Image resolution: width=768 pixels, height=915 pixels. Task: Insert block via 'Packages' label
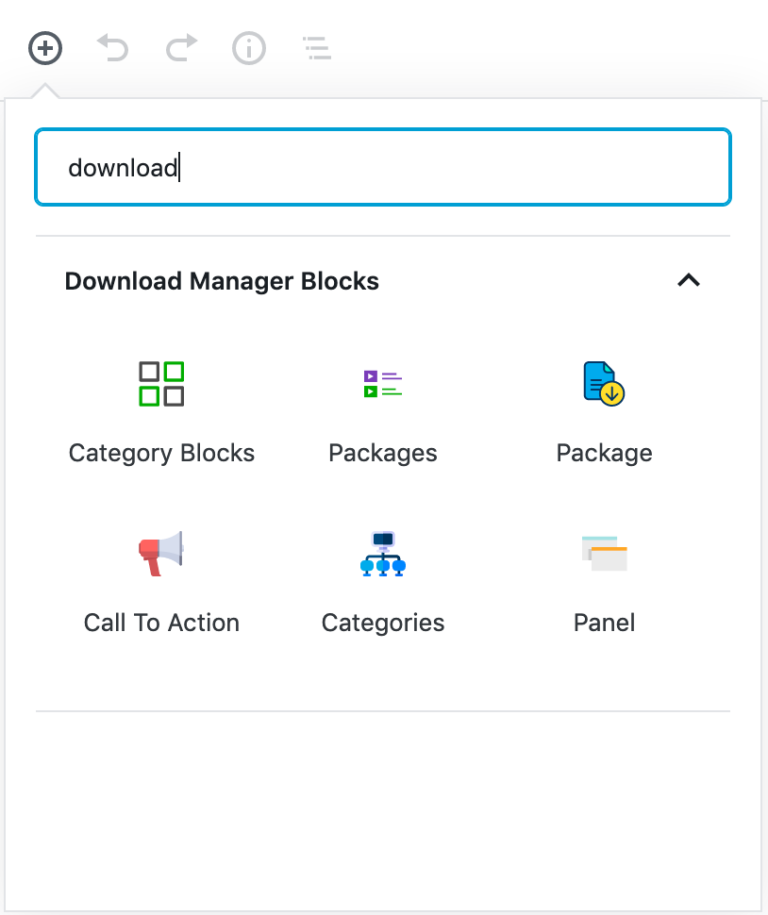click(x=383, y=453)
